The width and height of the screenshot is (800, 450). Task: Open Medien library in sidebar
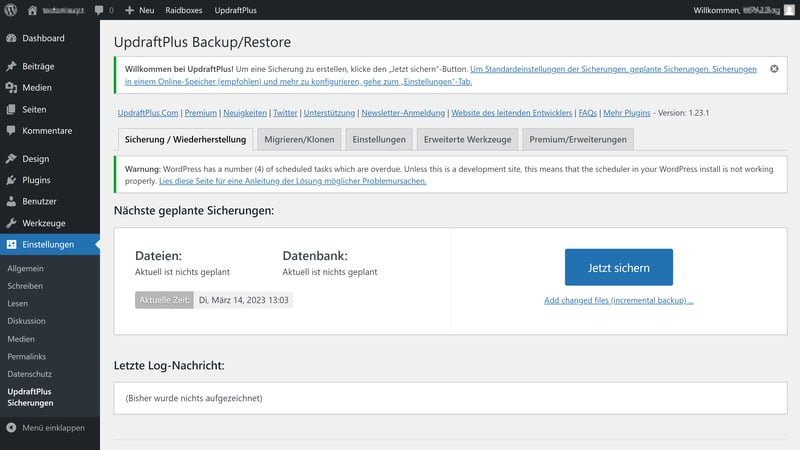coord(37,87)
